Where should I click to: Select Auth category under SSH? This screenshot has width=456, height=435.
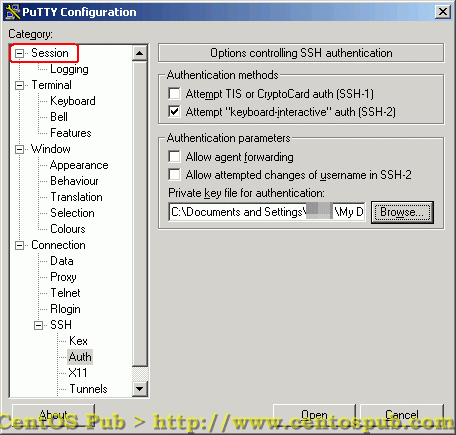80,357
